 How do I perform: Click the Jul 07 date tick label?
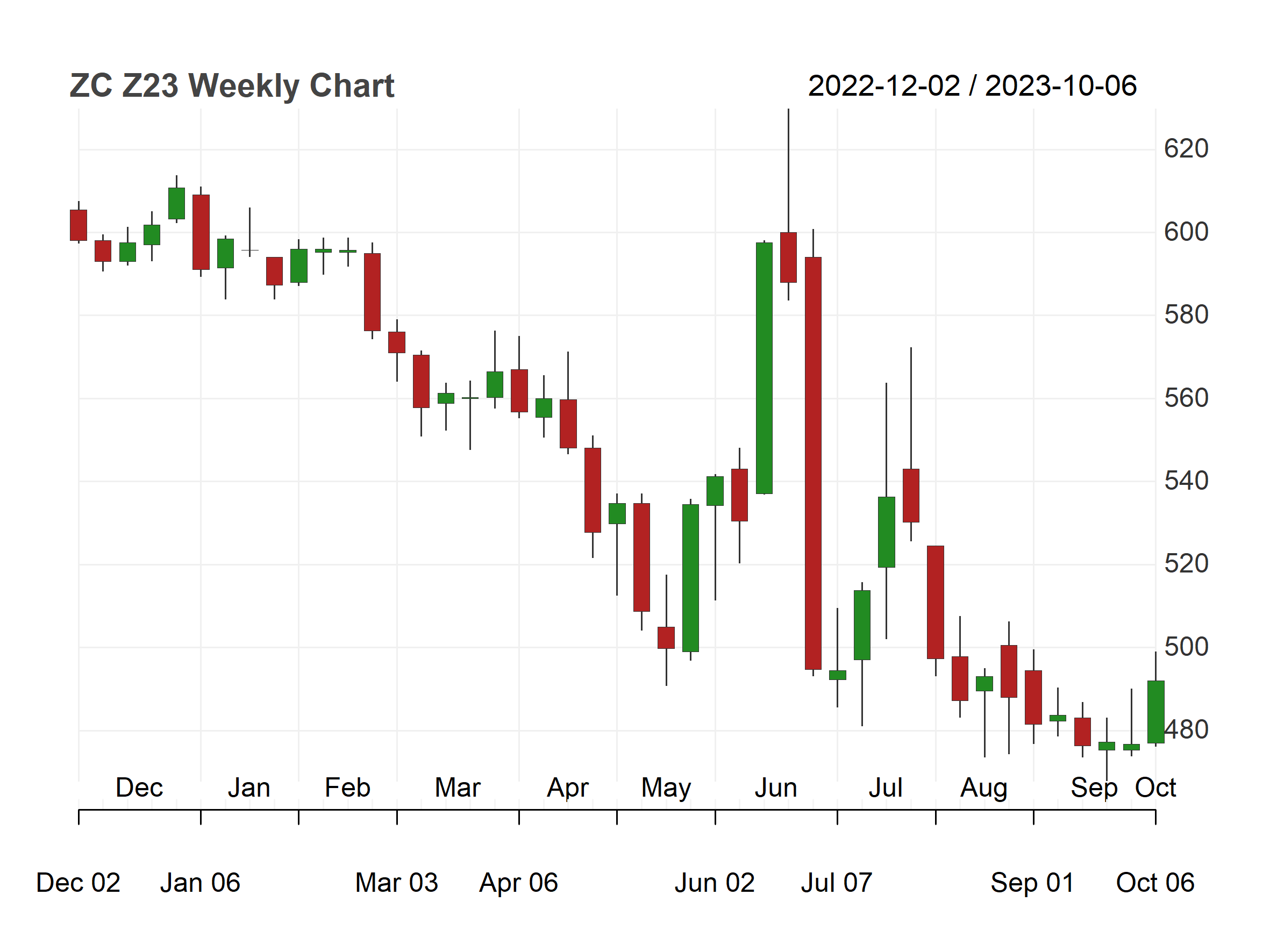tap(837, 883)
